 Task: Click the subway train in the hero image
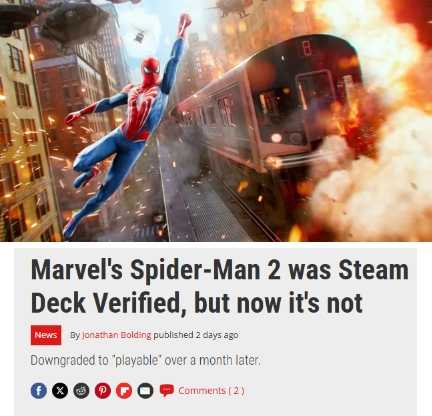click(267, 110)
